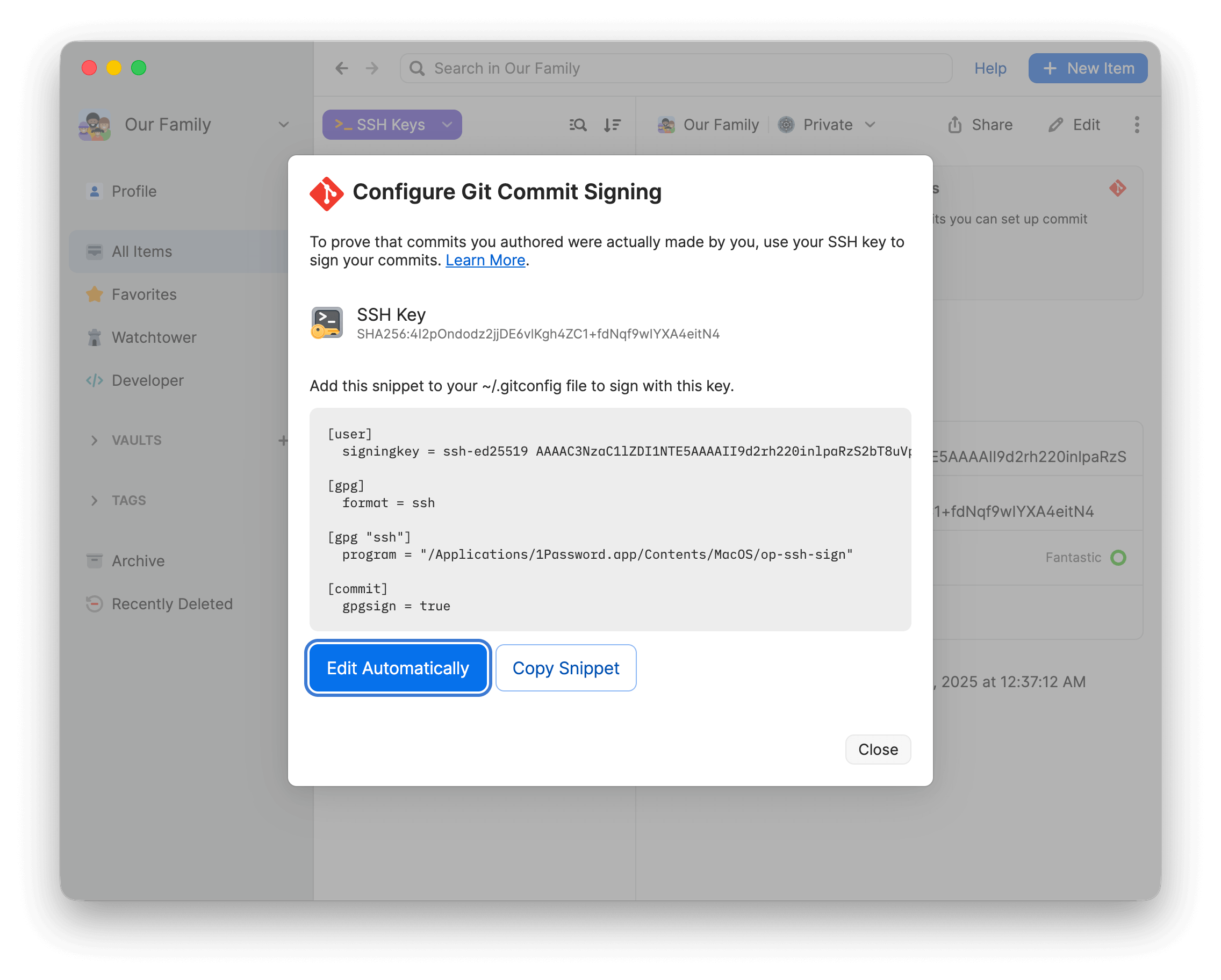
Task: Open the Private vault dropdown
Action: tap(827, 125)
